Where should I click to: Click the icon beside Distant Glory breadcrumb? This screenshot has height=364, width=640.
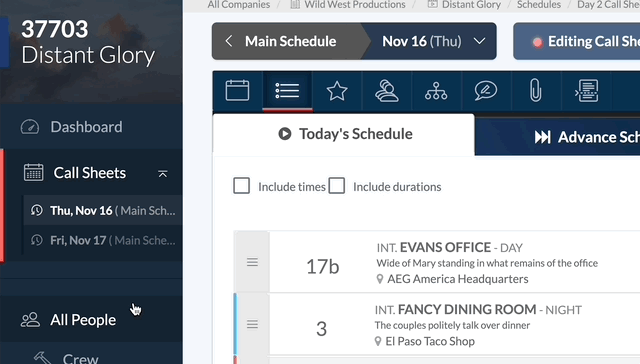pyautogui.click(x=433, y=4)
